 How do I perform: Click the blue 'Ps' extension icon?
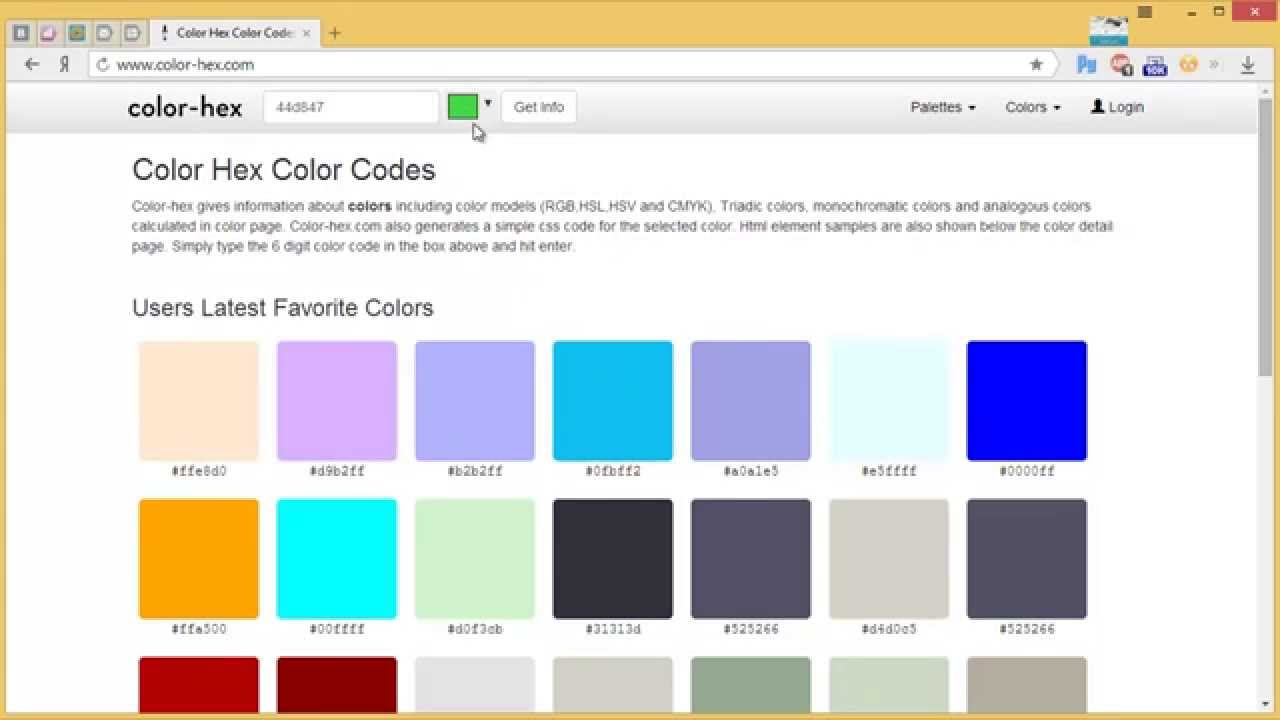tap(1087, 64)
